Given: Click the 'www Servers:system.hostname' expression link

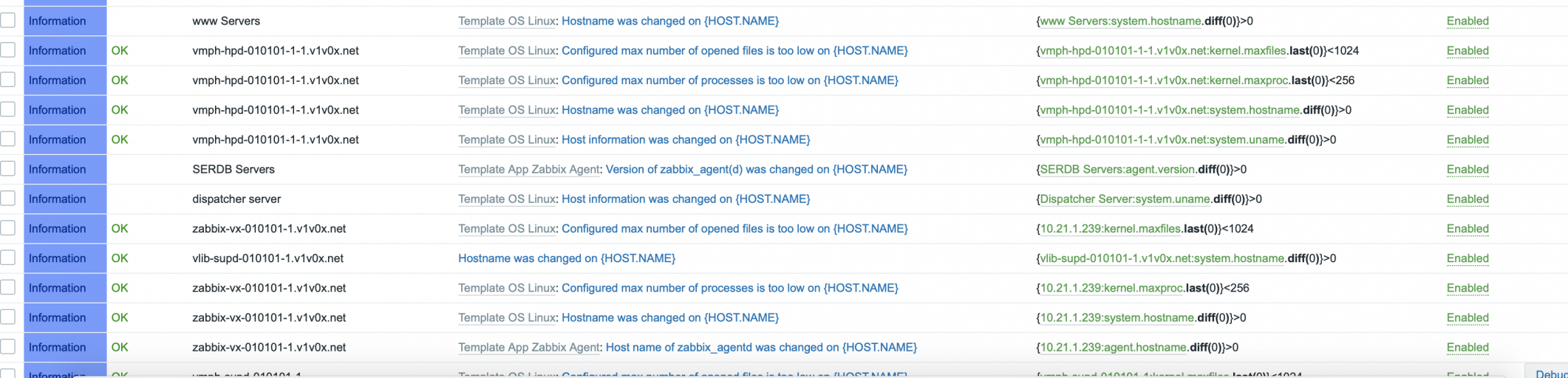Looking at the screenshot, I should [1119, 21].
